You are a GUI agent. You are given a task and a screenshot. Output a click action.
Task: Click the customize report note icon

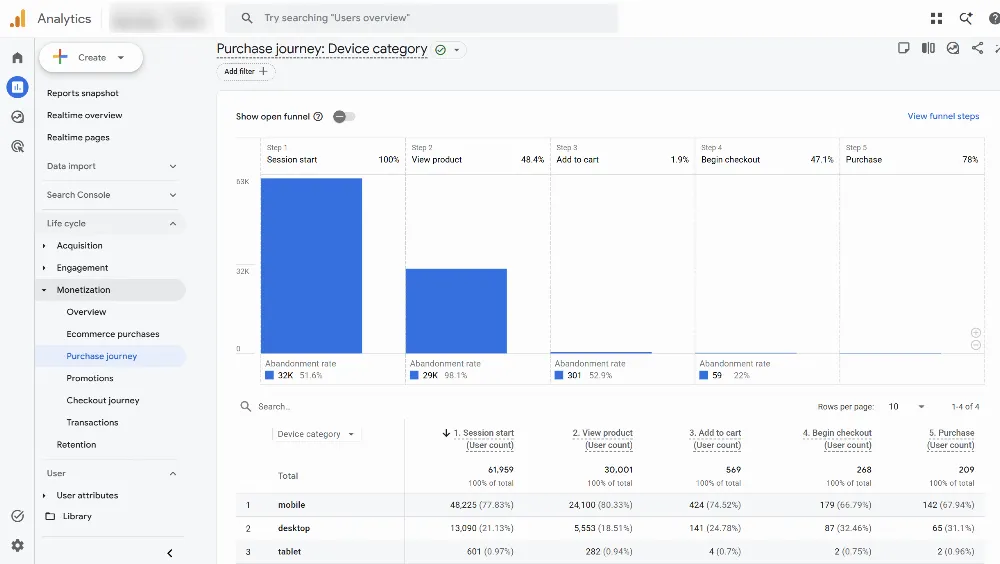(903, 48)
